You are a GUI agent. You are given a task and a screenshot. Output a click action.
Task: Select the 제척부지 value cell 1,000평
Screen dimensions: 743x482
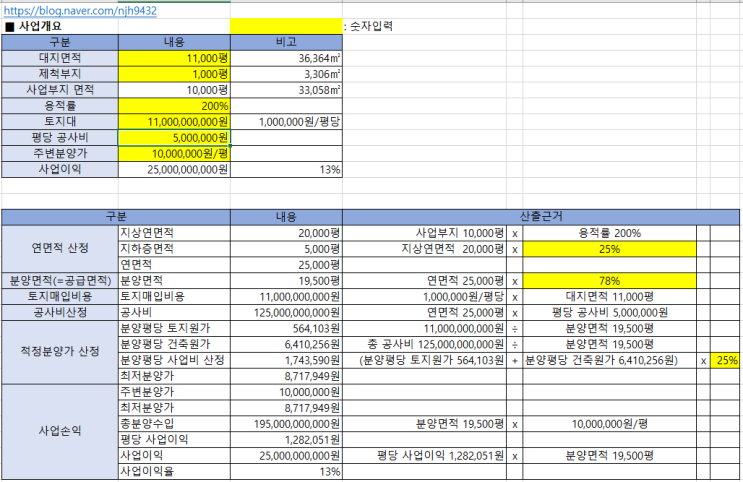coord(174,74)
